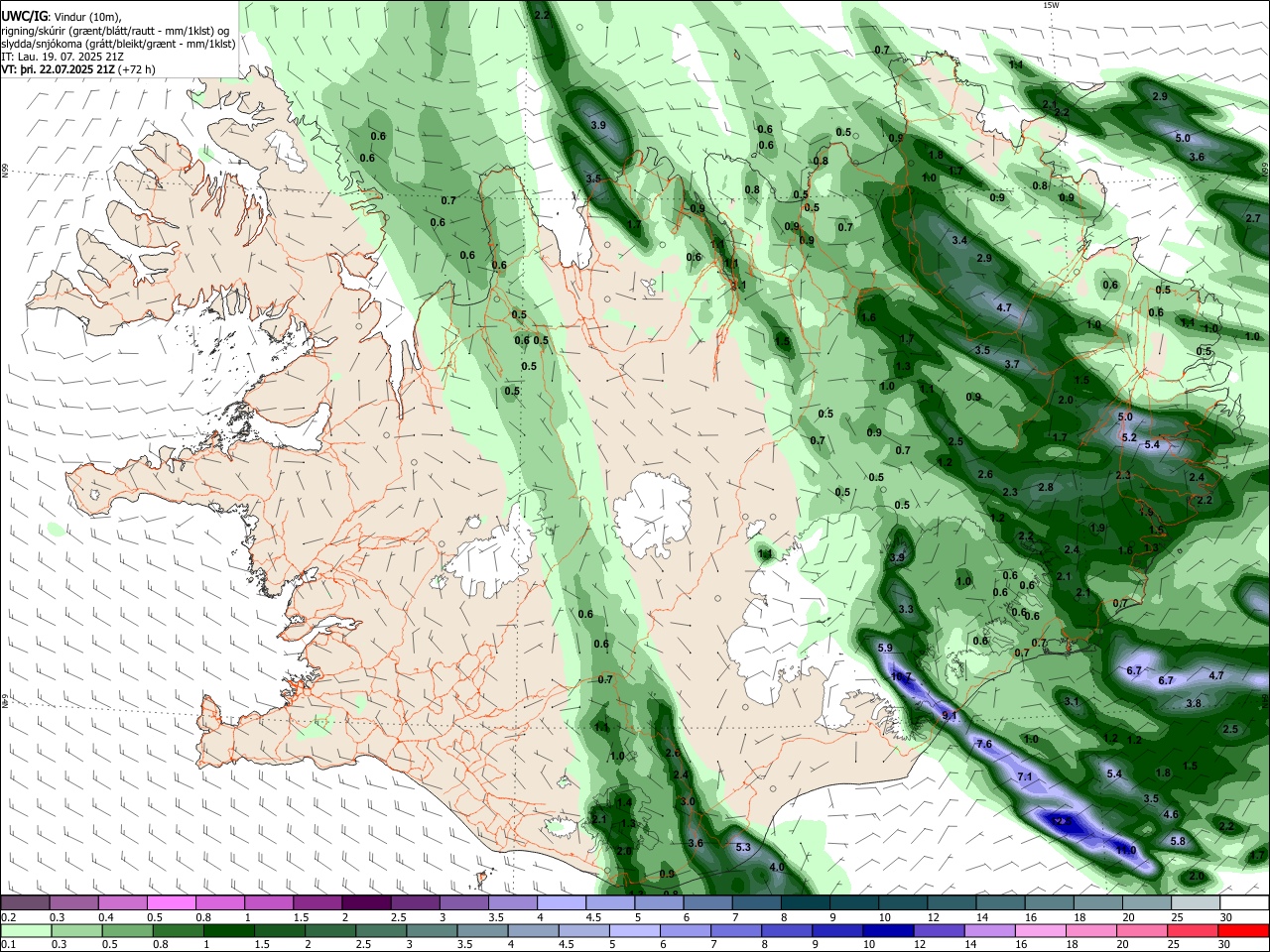Select the 9.1 precipitation value
Image resolution: width=1270 pixels, height=952 pixels.
coord(949,716)
